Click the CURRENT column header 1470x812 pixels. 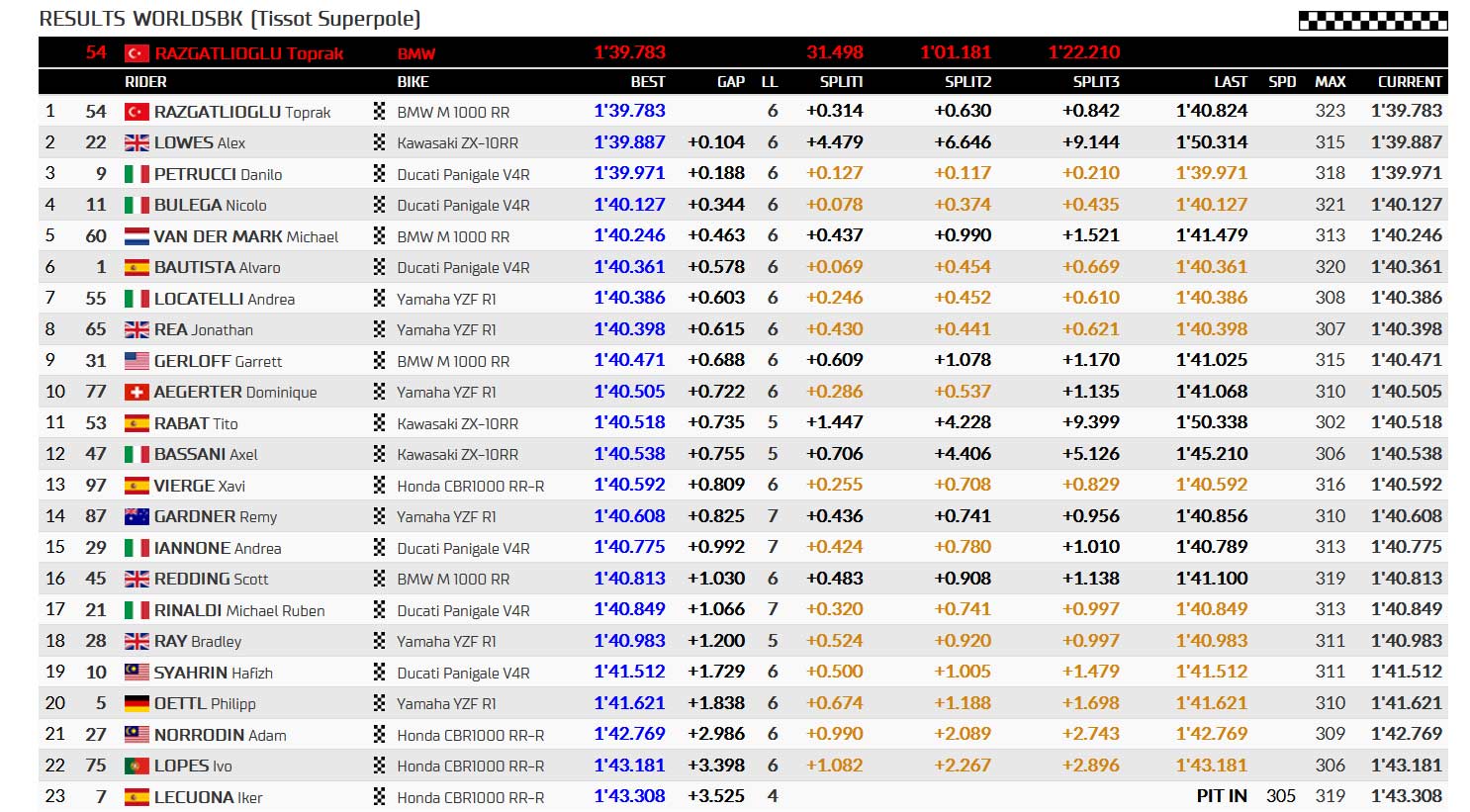[x=1410, y=82]
